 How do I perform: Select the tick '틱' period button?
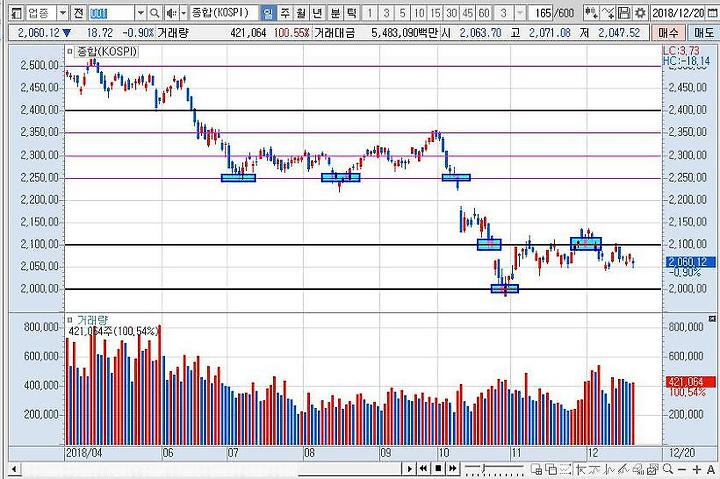click(x=351, y=13)
